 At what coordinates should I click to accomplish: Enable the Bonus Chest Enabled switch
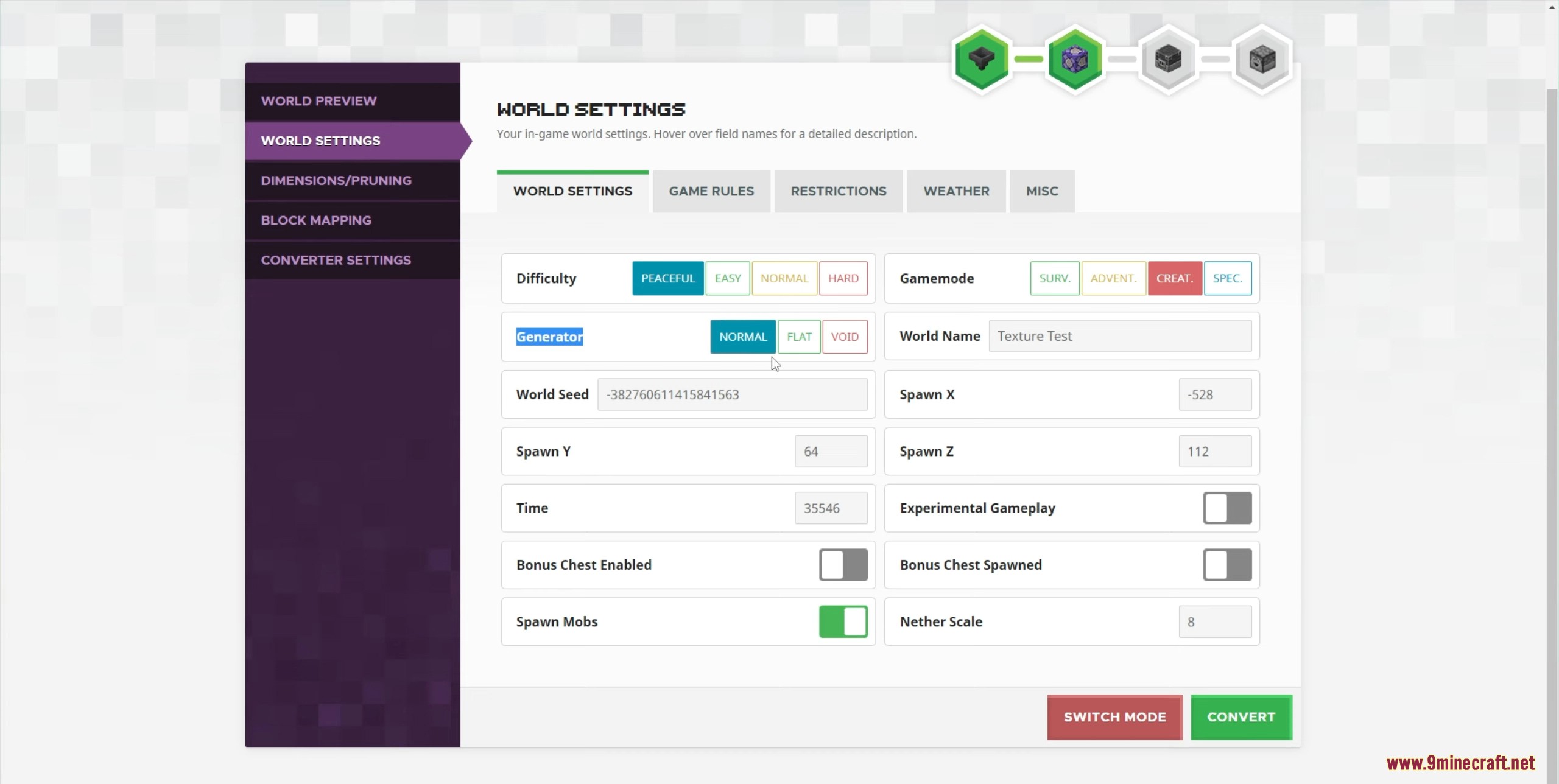pyautogui.click(x=843, y=565)
